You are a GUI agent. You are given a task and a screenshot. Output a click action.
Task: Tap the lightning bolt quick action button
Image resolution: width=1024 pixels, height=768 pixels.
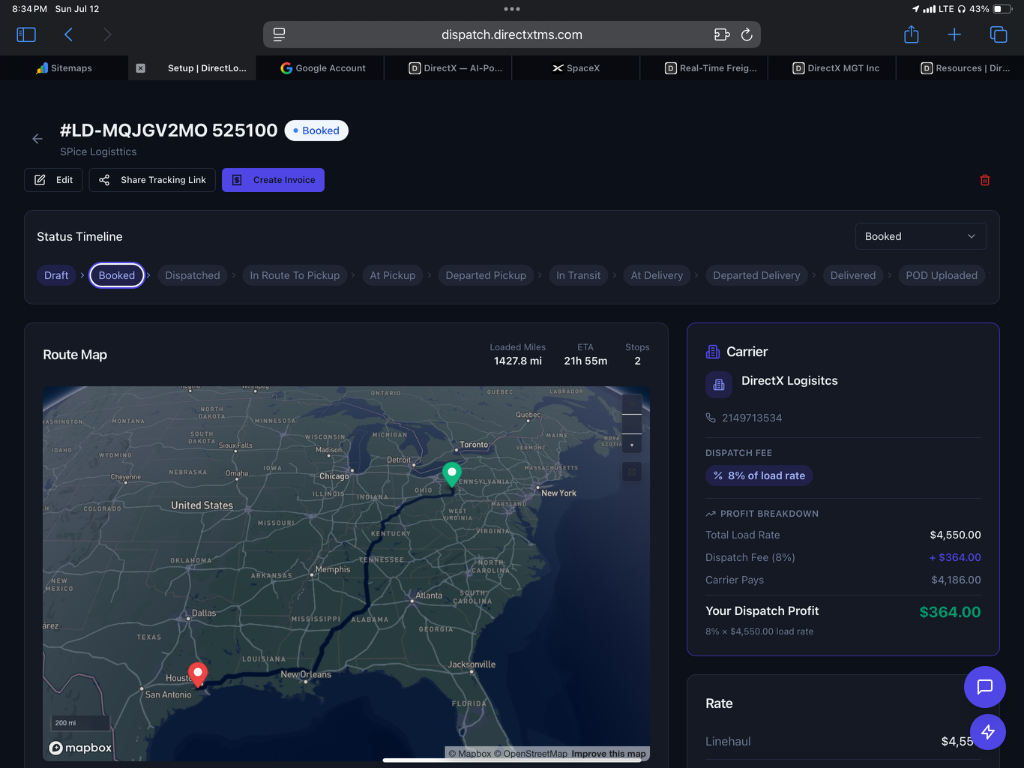click(987, 732)
